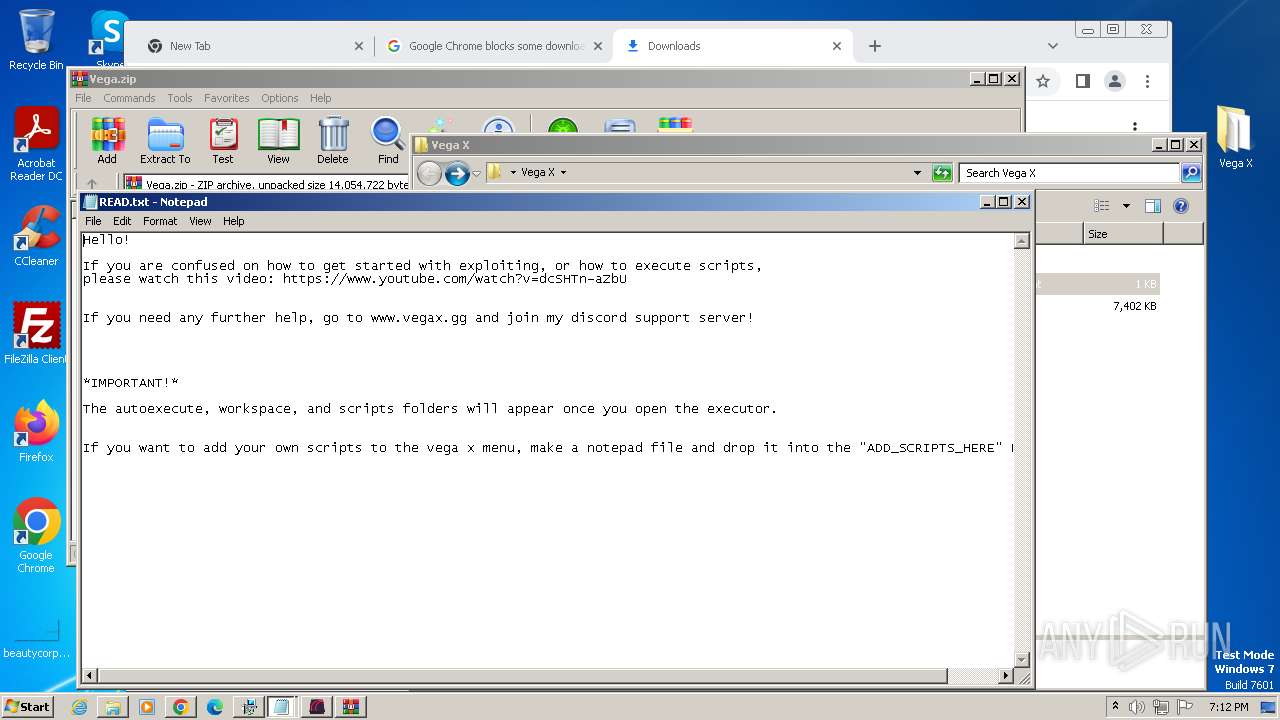Open WinRAR Tools menu
Image resolution: width=1280 pixels, height=720 pixels.
click(180, 98)
